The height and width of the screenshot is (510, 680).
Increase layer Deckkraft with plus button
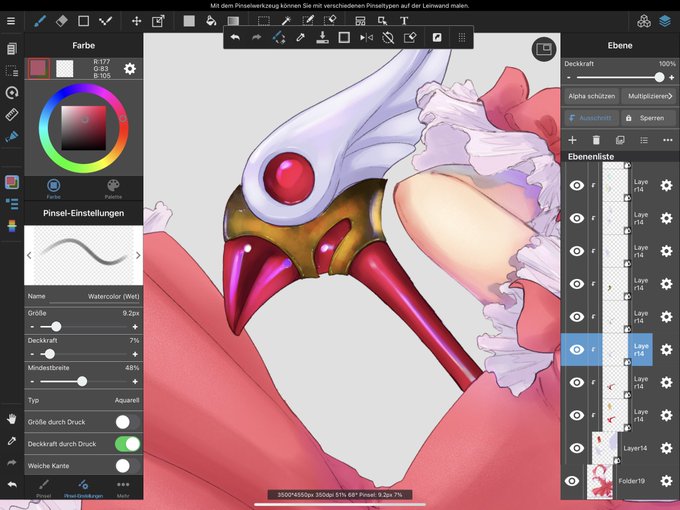tap(671, 77)
